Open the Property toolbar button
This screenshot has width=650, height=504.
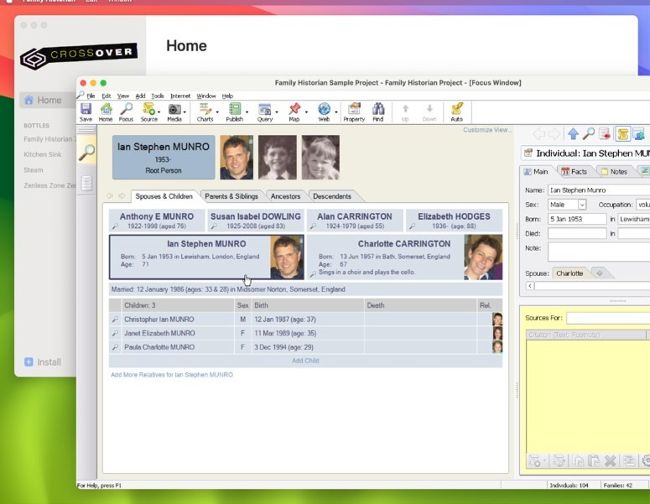click(x=353, y=111)
